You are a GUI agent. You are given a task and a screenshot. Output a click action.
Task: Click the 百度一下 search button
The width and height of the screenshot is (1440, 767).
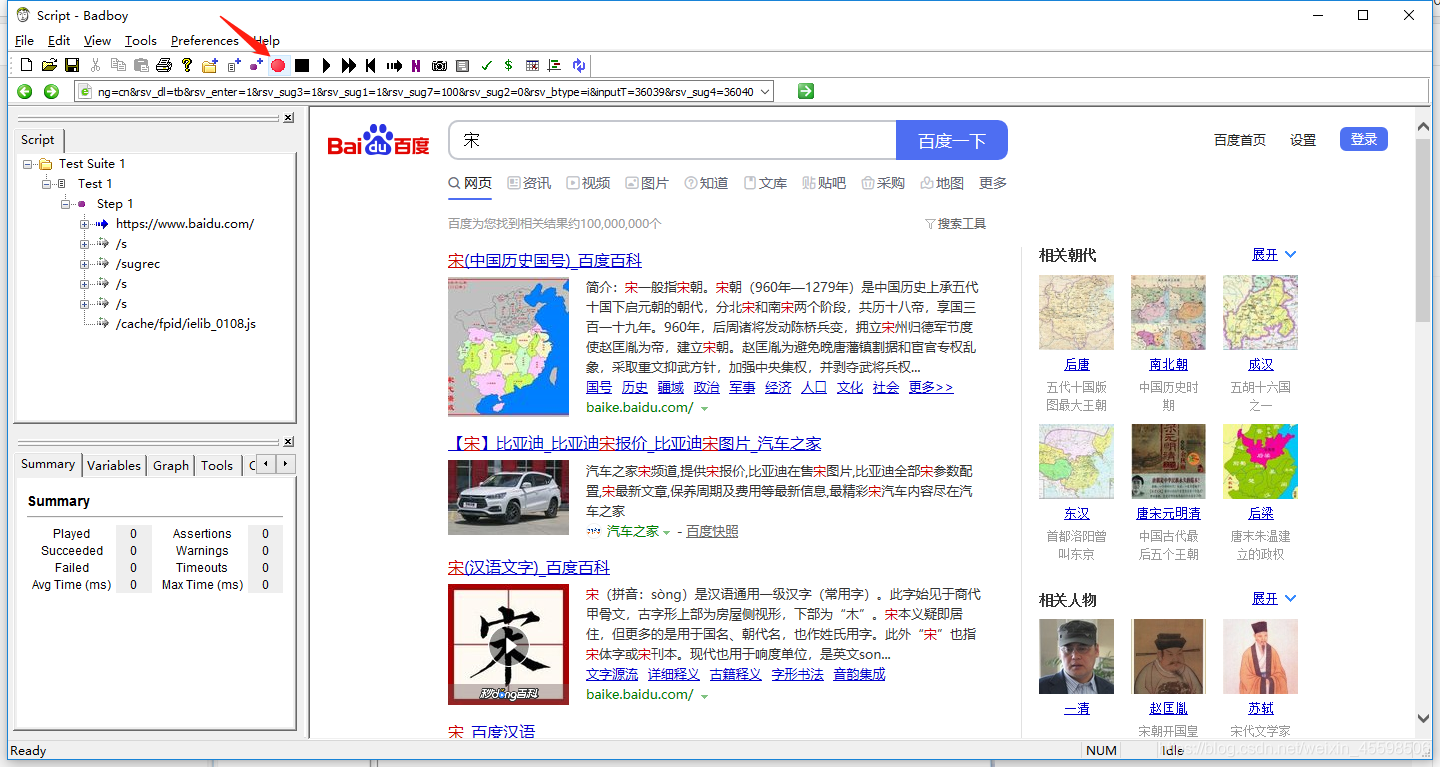click(952, 141)
